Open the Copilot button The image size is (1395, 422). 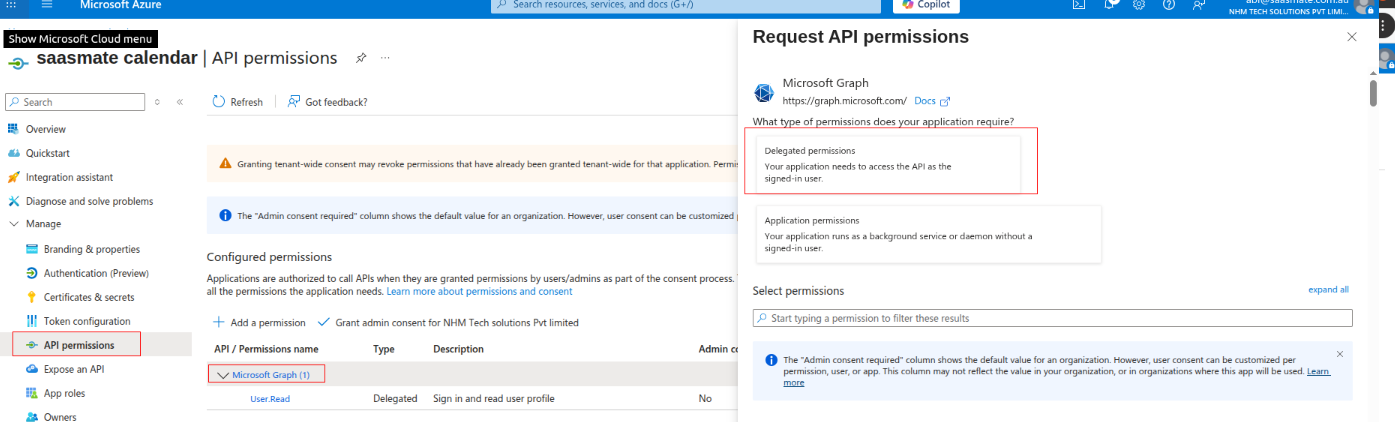926,5
